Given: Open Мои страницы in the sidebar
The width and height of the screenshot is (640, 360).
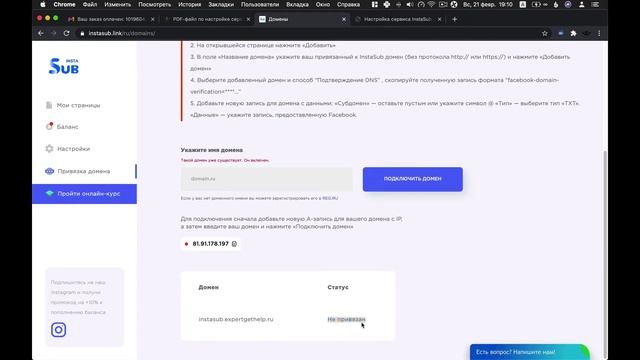Looking at the screenshot, I should click(x=78, y=105).
